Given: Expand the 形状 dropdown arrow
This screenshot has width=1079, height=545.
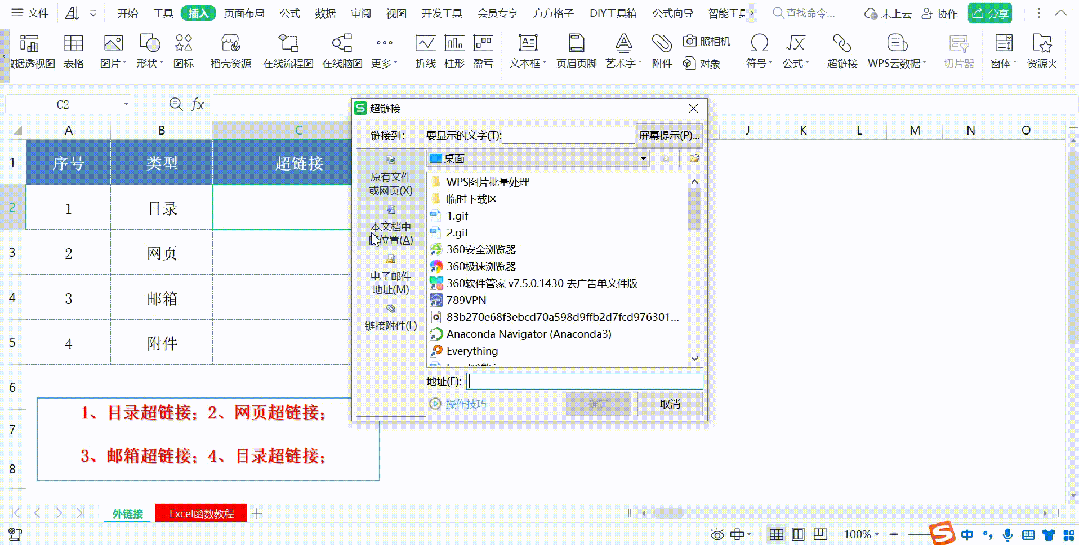Looking at the screenshot, I should tap(161, 63).
